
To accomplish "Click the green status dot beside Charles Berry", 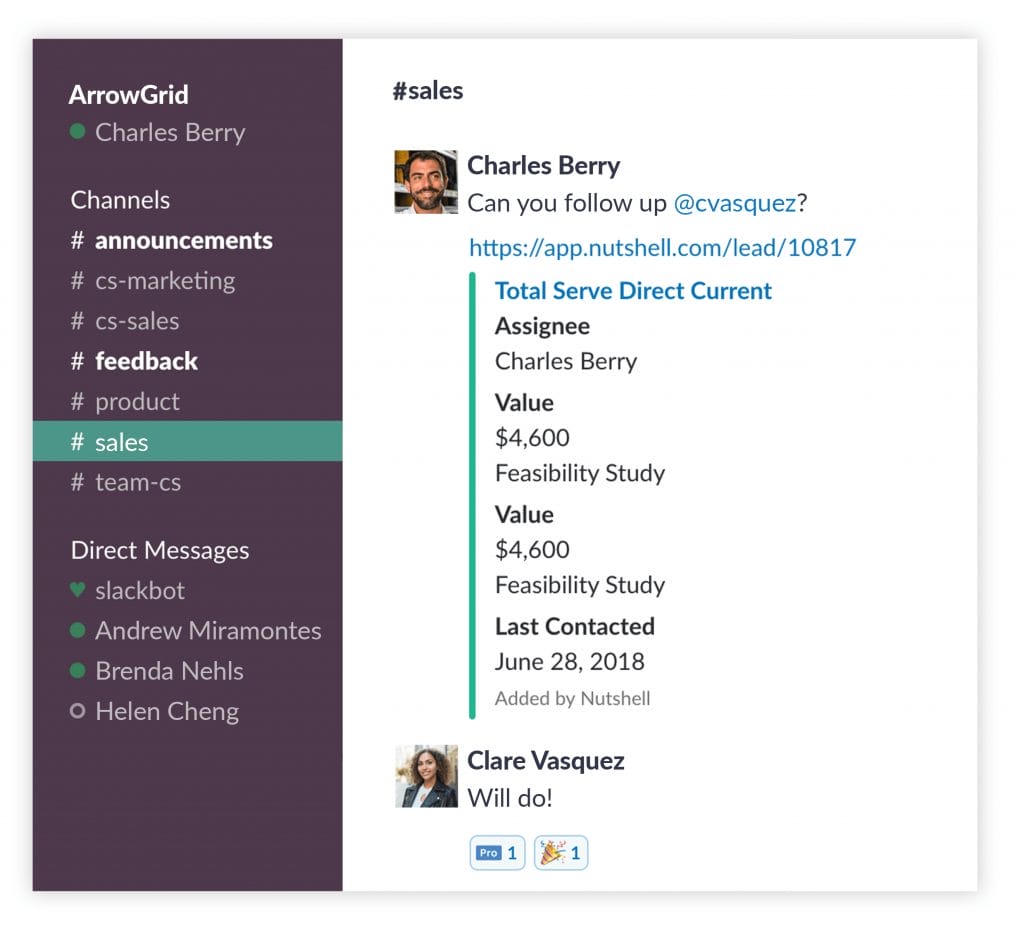I will [78, 132].
